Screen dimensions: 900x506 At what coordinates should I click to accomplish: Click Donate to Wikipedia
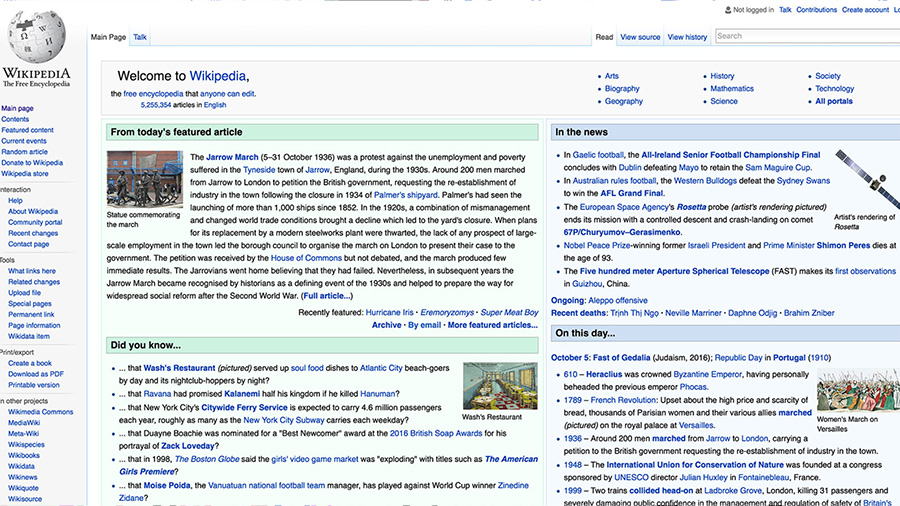point(32,163)
